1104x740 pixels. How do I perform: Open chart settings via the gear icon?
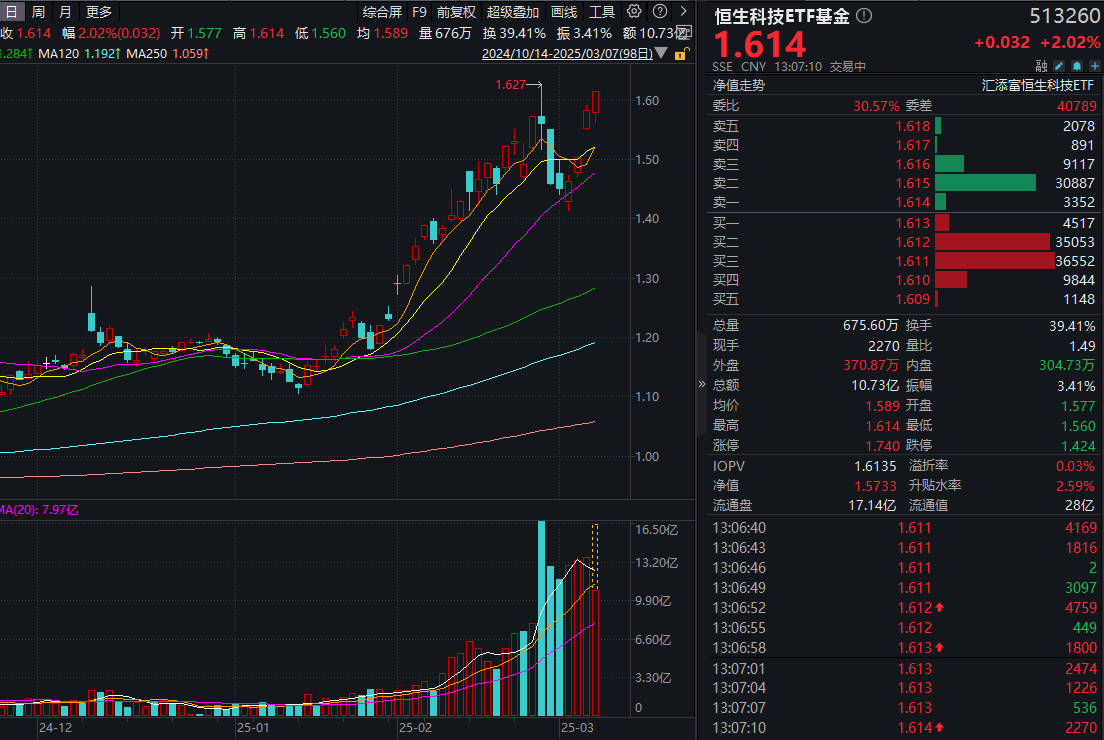(633, 10)
